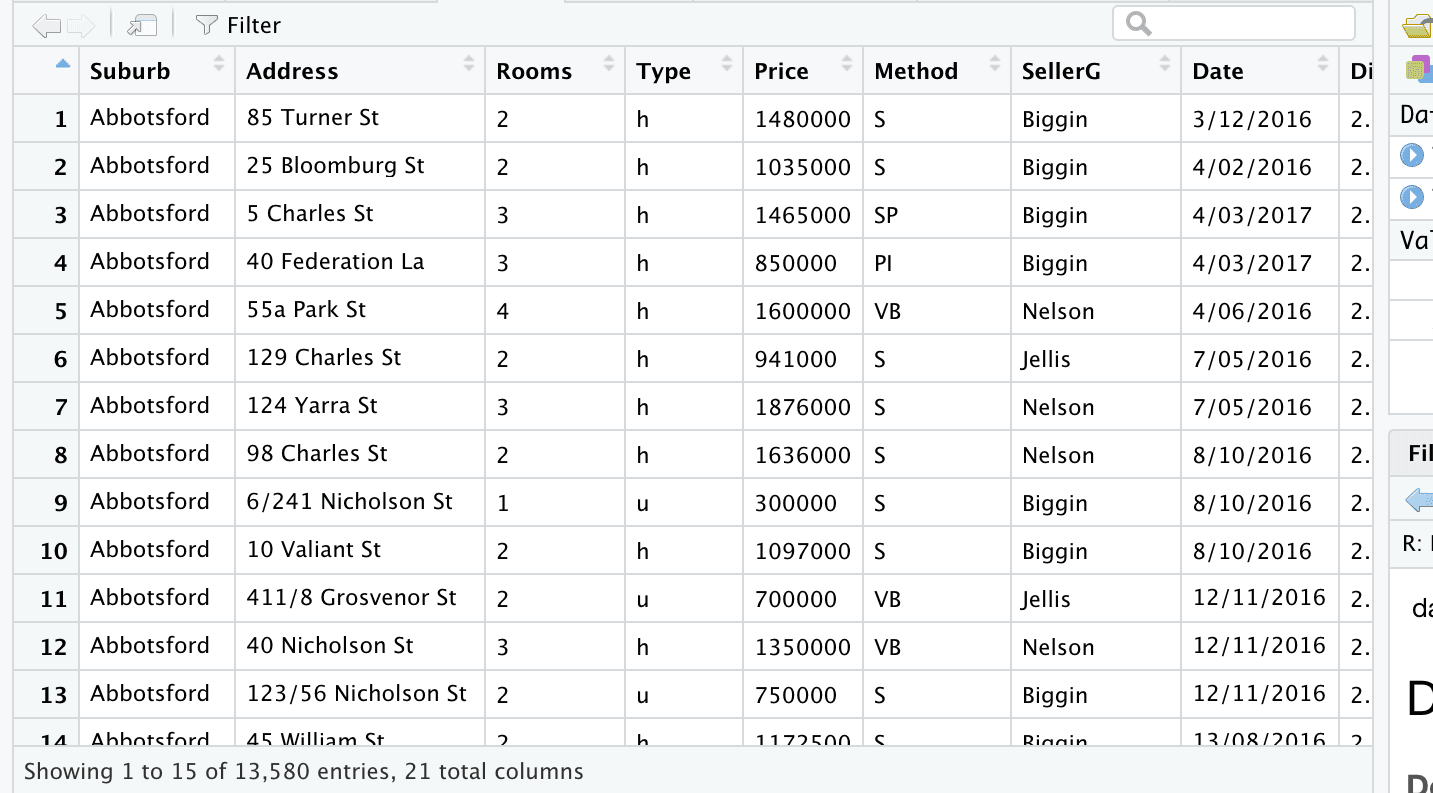Viewport: 1433px width, 793px height.
Task: Click the Method column header
Action: (x=937, y=70)
